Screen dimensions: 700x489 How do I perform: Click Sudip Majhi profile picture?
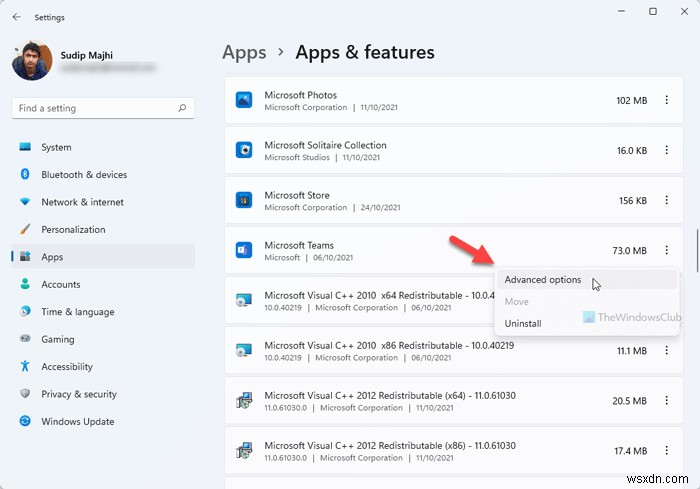coord(32,61)
